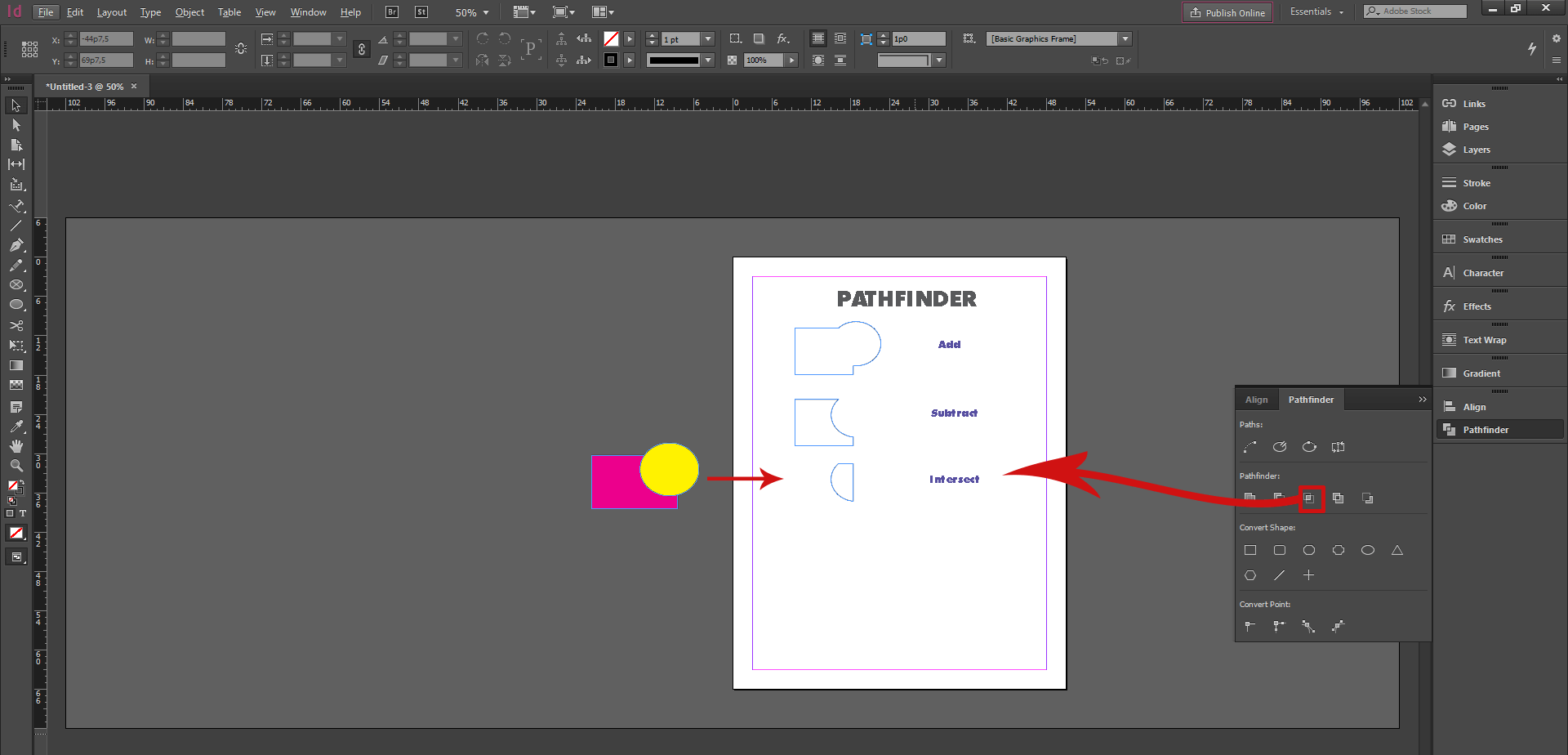Open the stroke weight dropdown showing 1 pt
This screenshot has width=1568, height=755.
(x=707, y=38)
